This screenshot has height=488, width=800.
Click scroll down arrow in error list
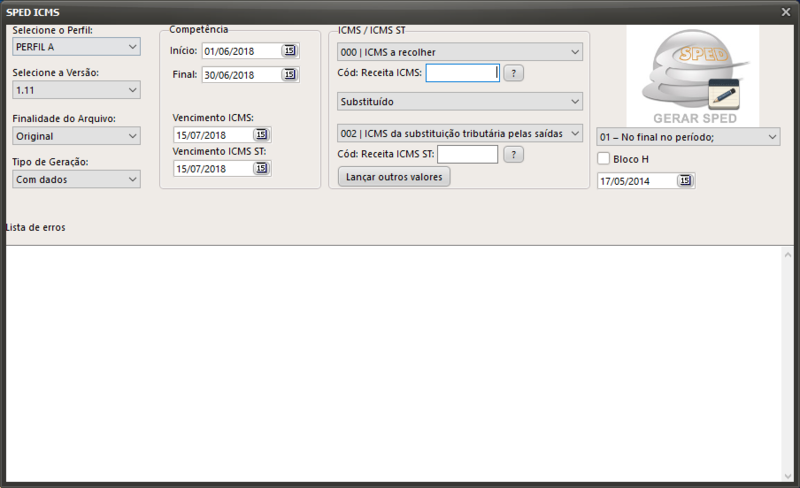(x=788, y=476)
